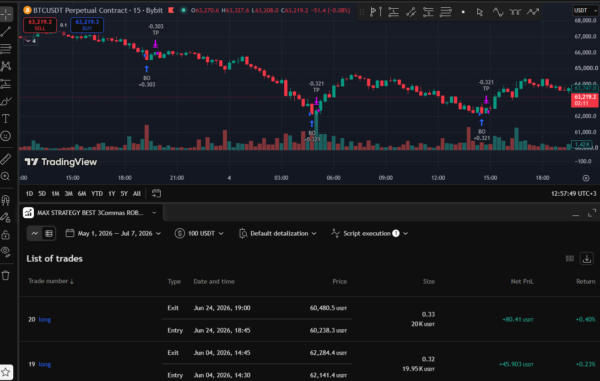The height and width of the screenshot is (381, 600).
Task: Select the zigzag arrow projection tool
Action: click(533, 12)
